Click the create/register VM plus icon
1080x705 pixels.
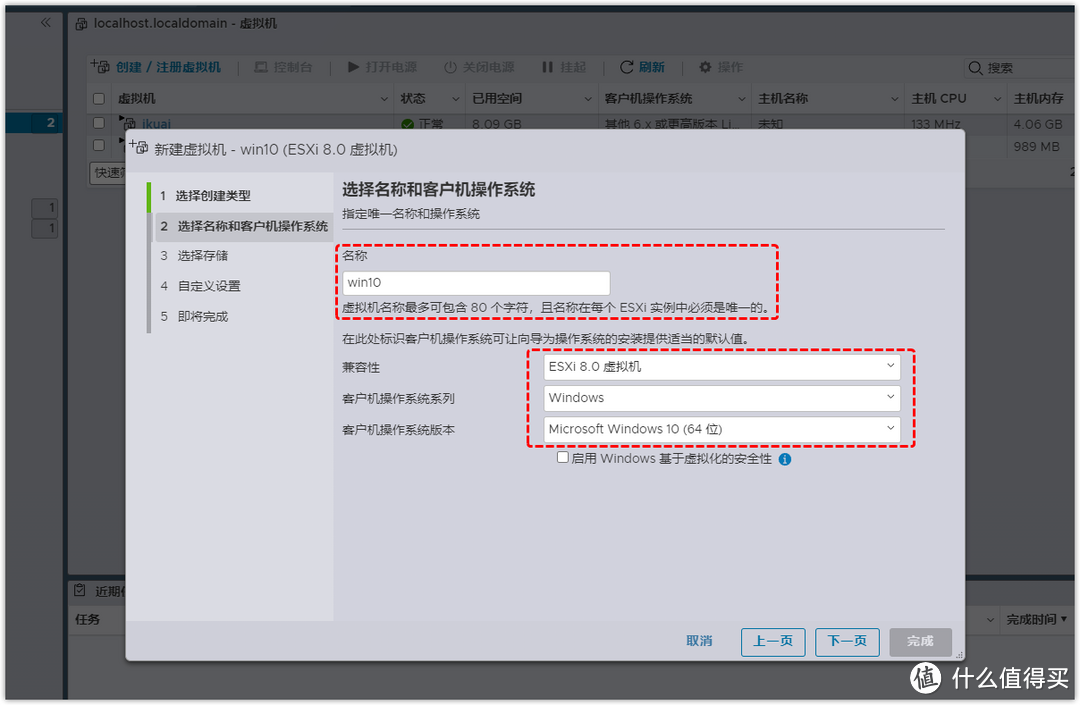[x=101, y=66]
